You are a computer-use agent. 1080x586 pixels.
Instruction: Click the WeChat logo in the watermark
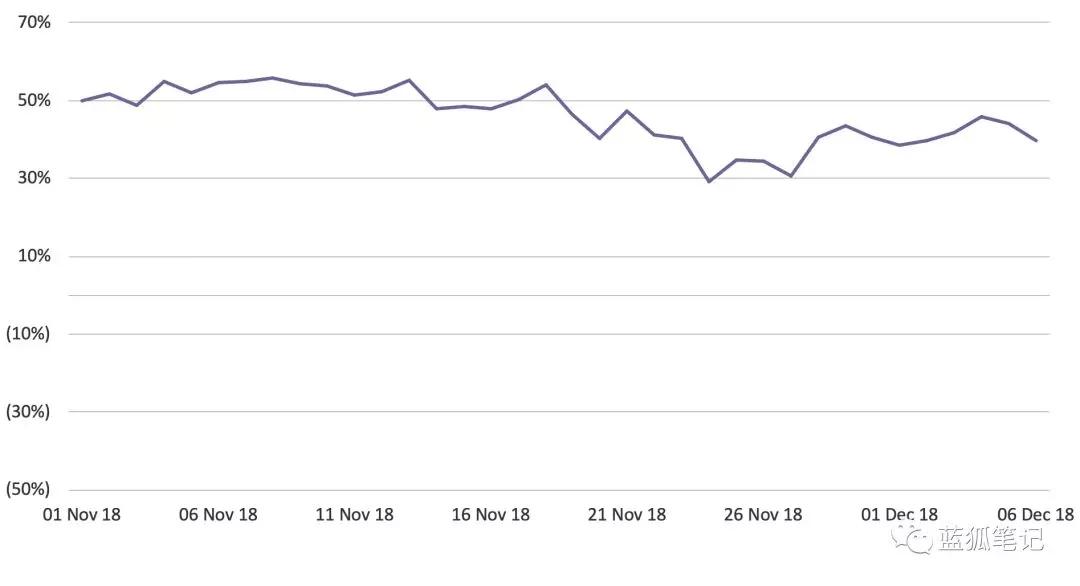pyautogui.click(x=912, y=540)
